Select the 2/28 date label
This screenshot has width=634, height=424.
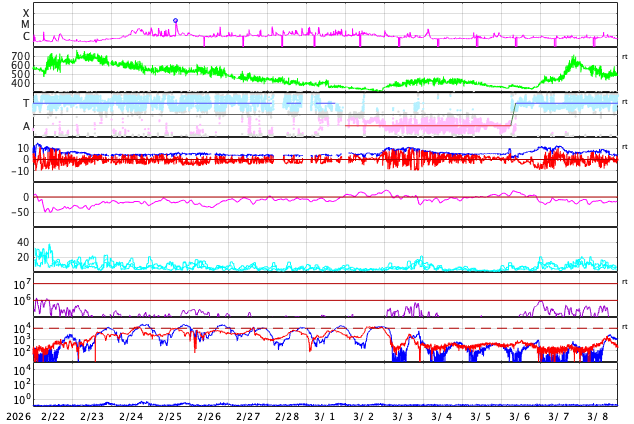pos(287,416)
